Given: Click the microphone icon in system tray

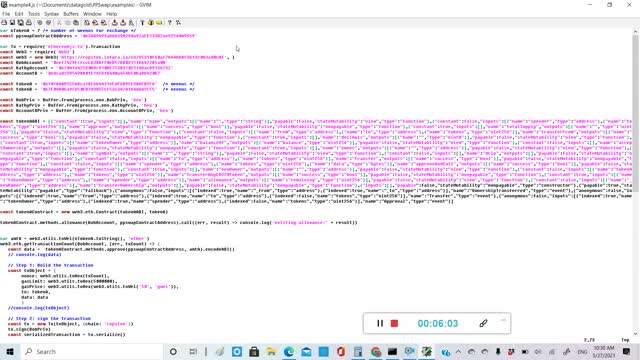Looking at the screenshot, I should click(498, 351).
